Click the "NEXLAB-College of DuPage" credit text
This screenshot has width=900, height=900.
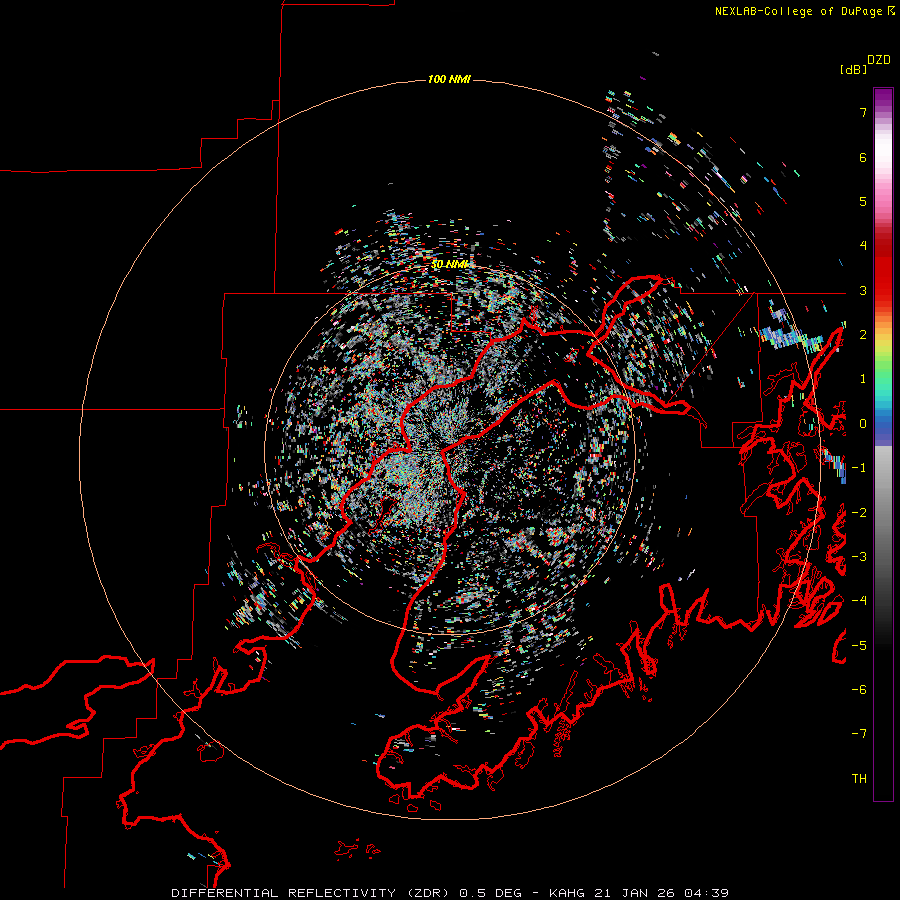pos(799,11)
